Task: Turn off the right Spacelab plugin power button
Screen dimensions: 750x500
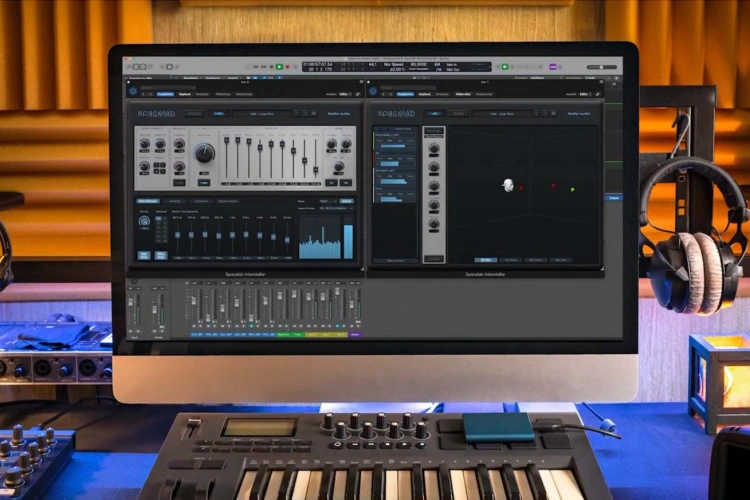Action: (373, 90)
